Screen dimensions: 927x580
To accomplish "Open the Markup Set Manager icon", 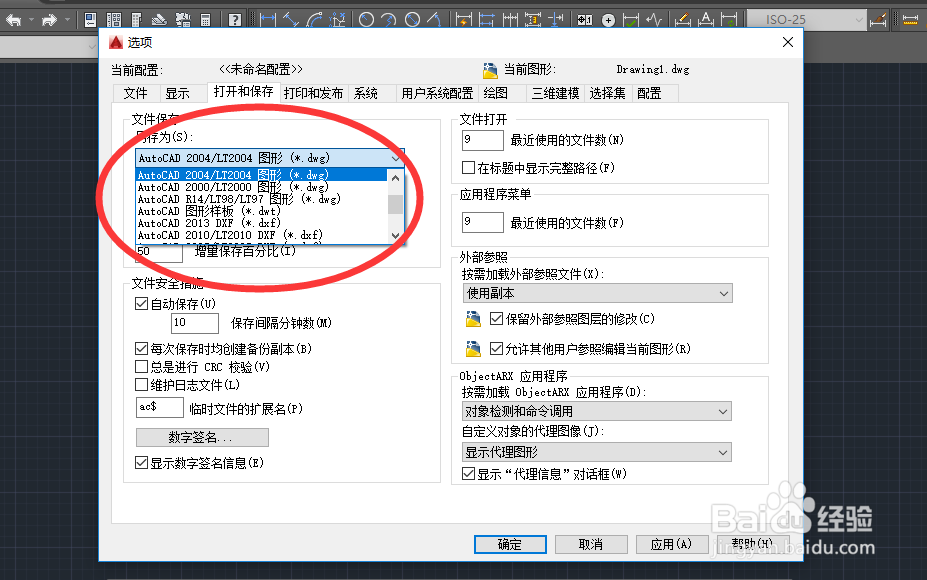I will pos(183,20).
